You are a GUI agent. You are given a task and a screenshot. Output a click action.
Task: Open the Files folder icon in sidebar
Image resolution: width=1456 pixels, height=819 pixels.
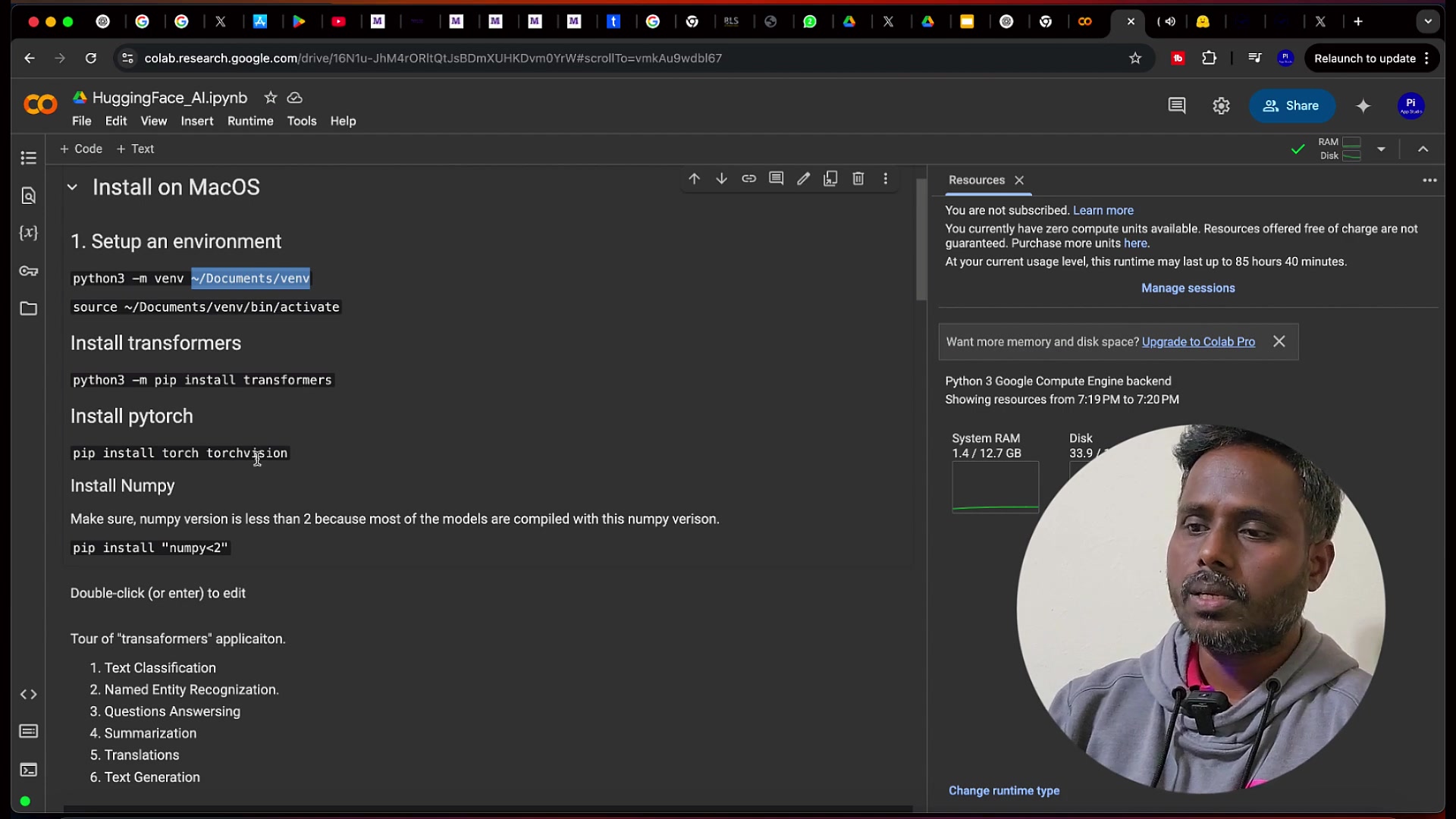pos(28,309)
